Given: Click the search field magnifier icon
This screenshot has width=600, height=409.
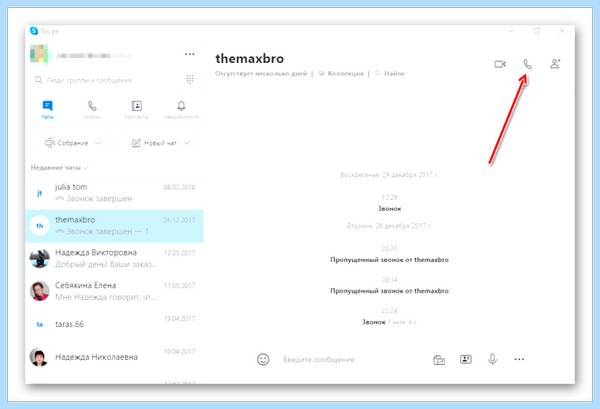Looking at the screenshot, I should 38,80.
